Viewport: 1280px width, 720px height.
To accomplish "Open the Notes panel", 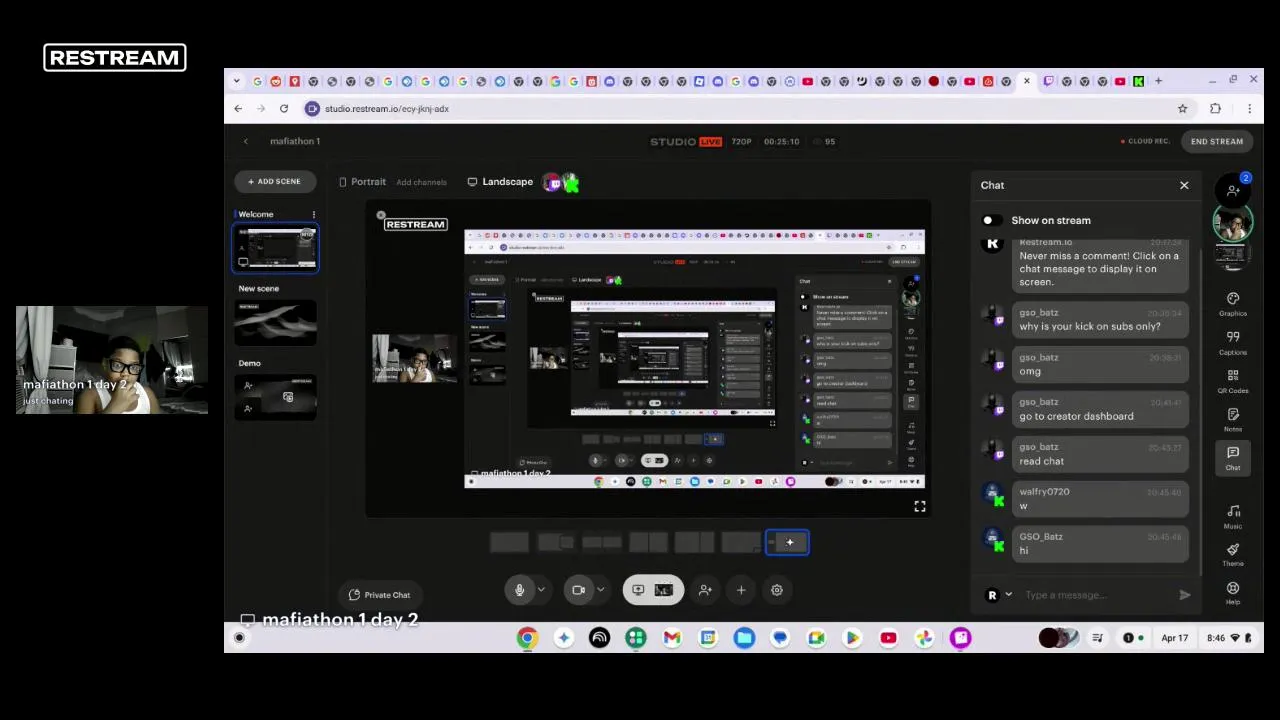I will 1232,420.
